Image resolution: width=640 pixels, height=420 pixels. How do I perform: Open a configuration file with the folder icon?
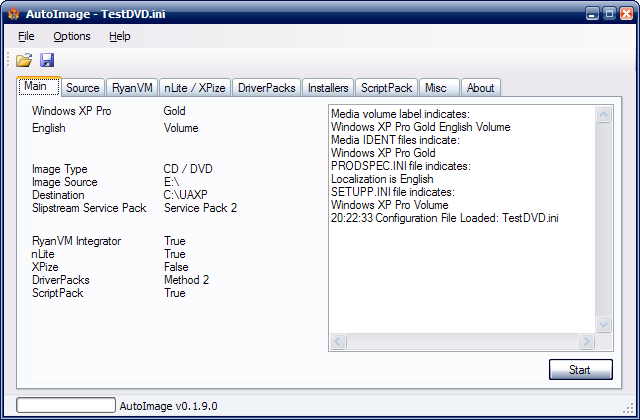[x=24, y=60]
